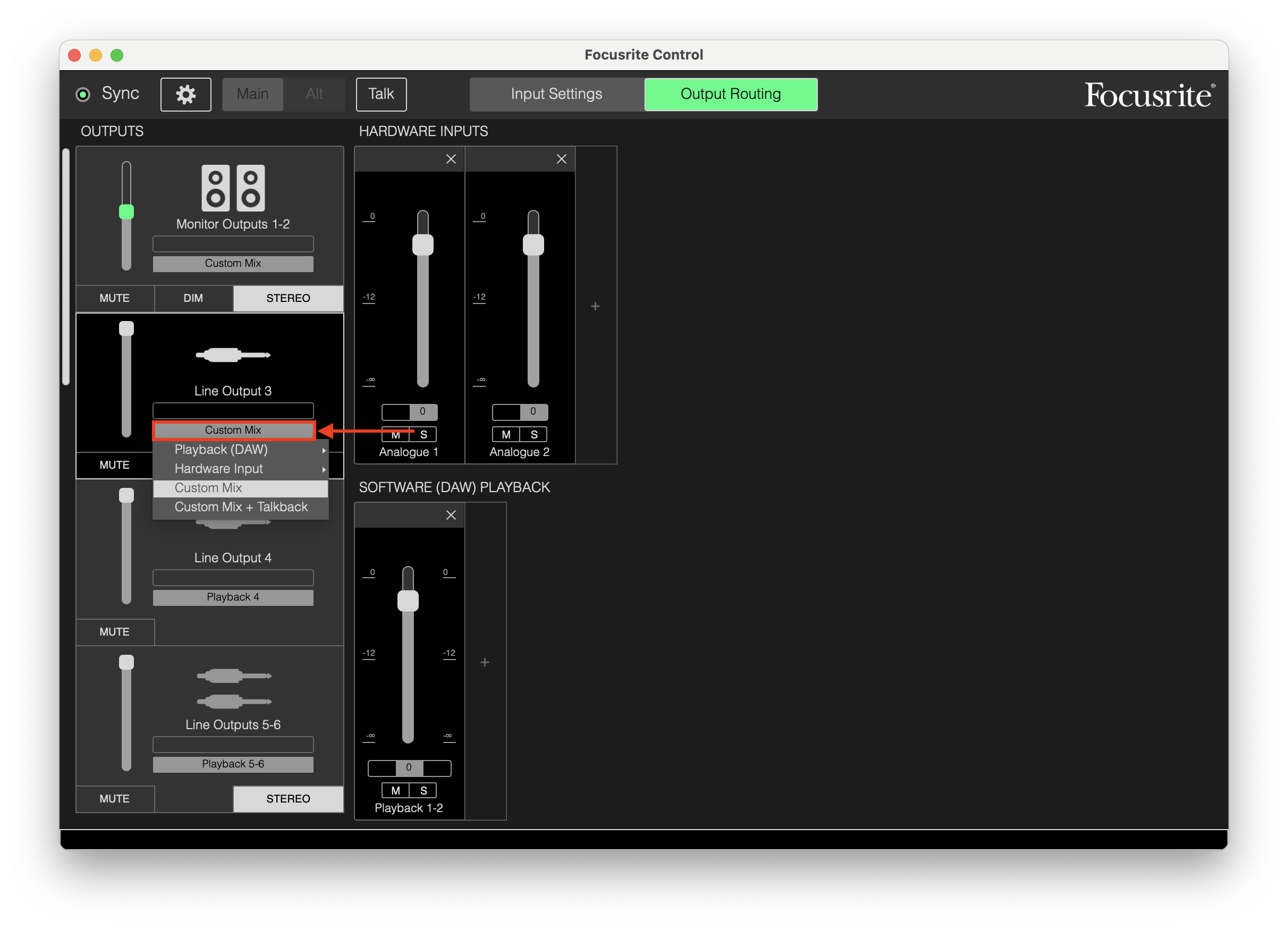The width and height of the screenshot is (1288, 929).
Task: Mute Monitor Outputs 1-2
Action: coord(115,298)
